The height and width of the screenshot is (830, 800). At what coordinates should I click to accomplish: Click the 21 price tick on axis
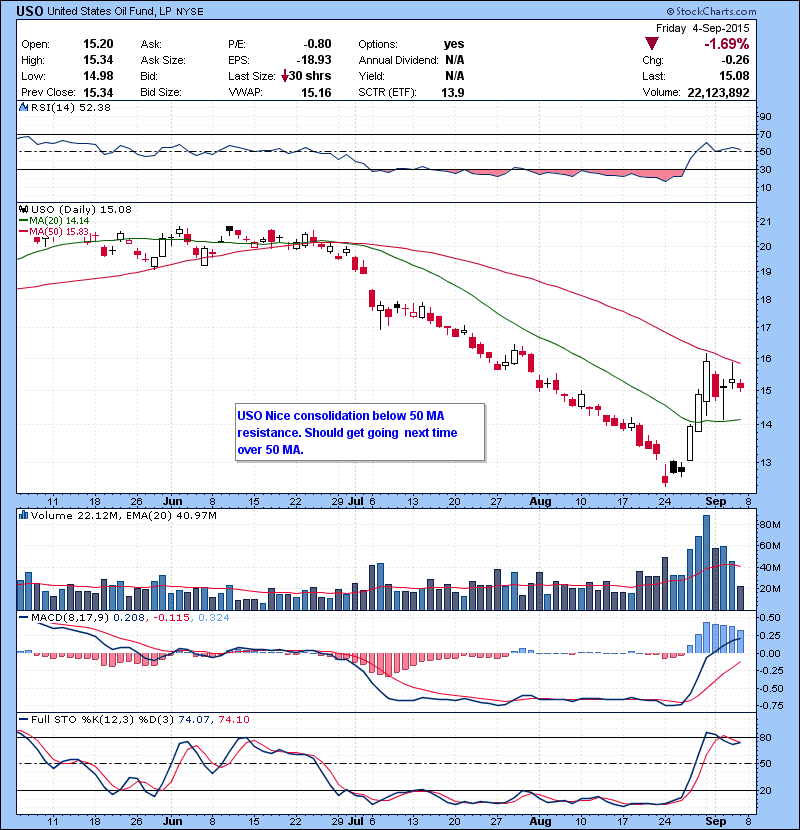point(766,222)
